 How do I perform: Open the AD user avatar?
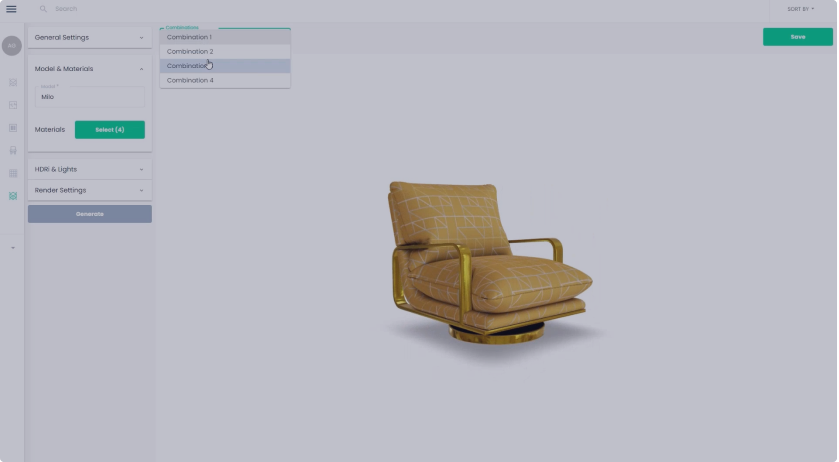tap(12, 46)
